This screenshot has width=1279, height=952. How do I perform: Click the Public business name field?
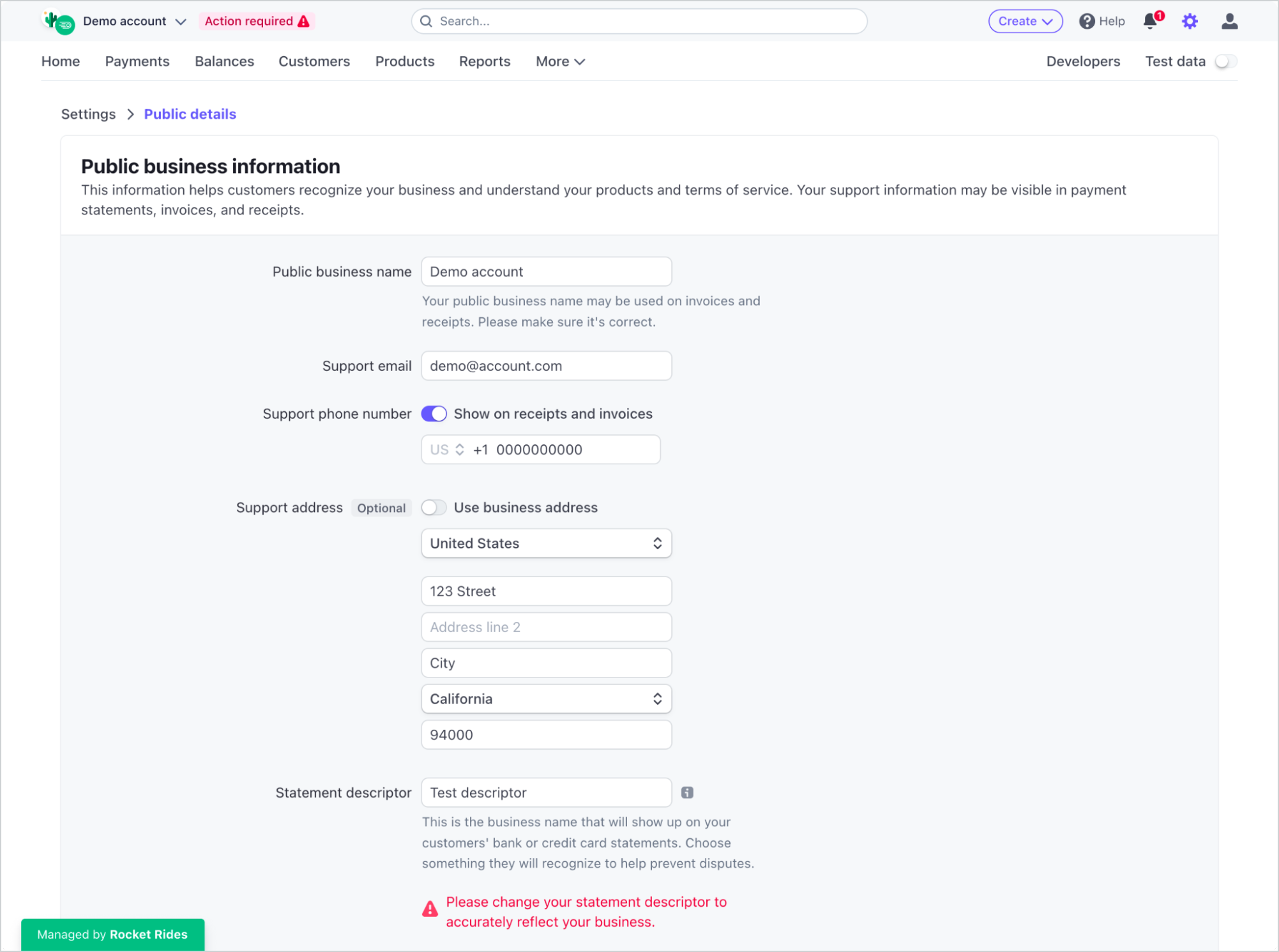click(546, 272)
